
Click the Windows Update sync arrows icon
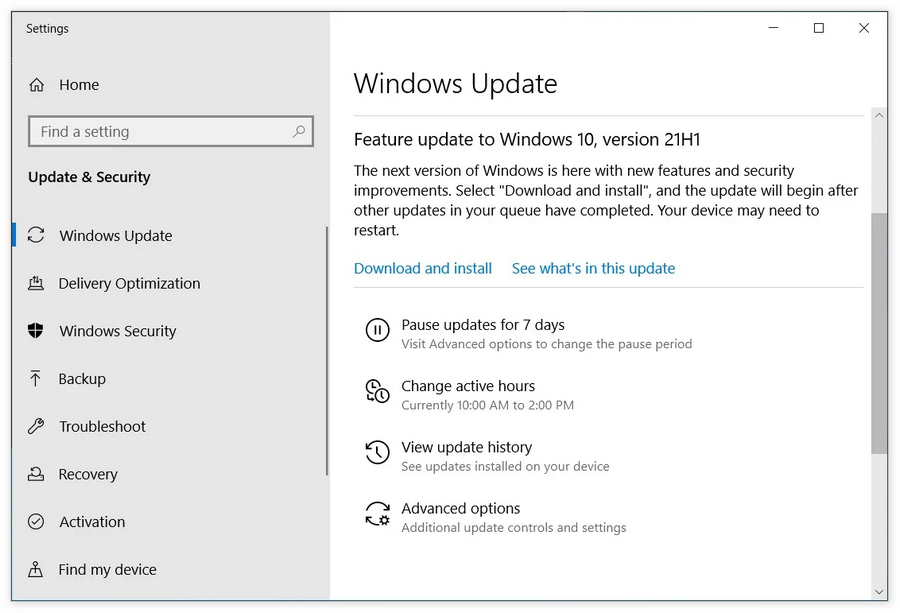coord(36,235)
